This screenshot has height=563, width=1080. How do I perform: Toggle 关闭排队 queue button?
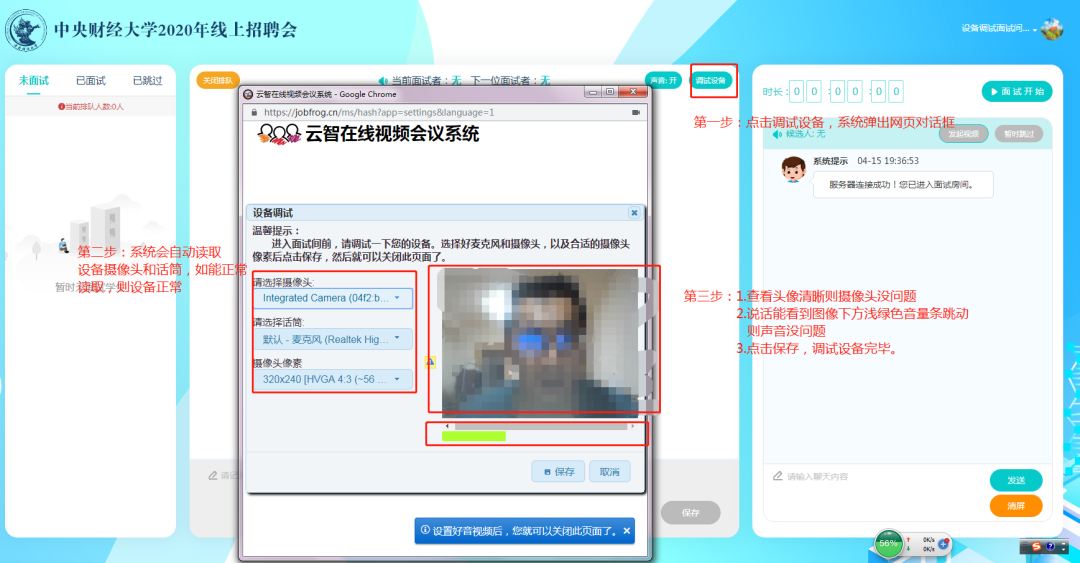point(218,81)
